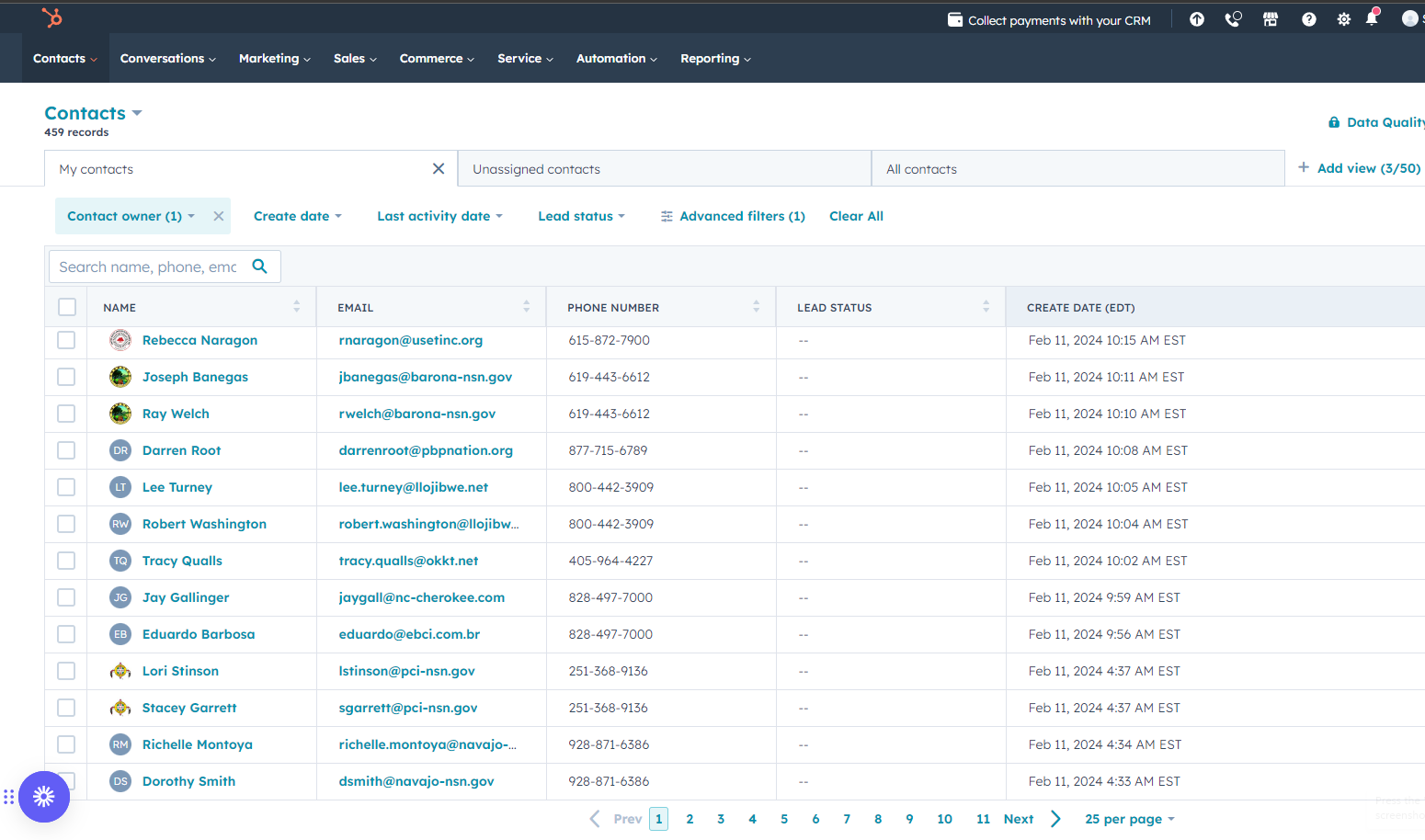Viewport: 1425px width, 840px height.
Task: Open the Contact owner filter dropdown
Action: [x=131, y=216]
